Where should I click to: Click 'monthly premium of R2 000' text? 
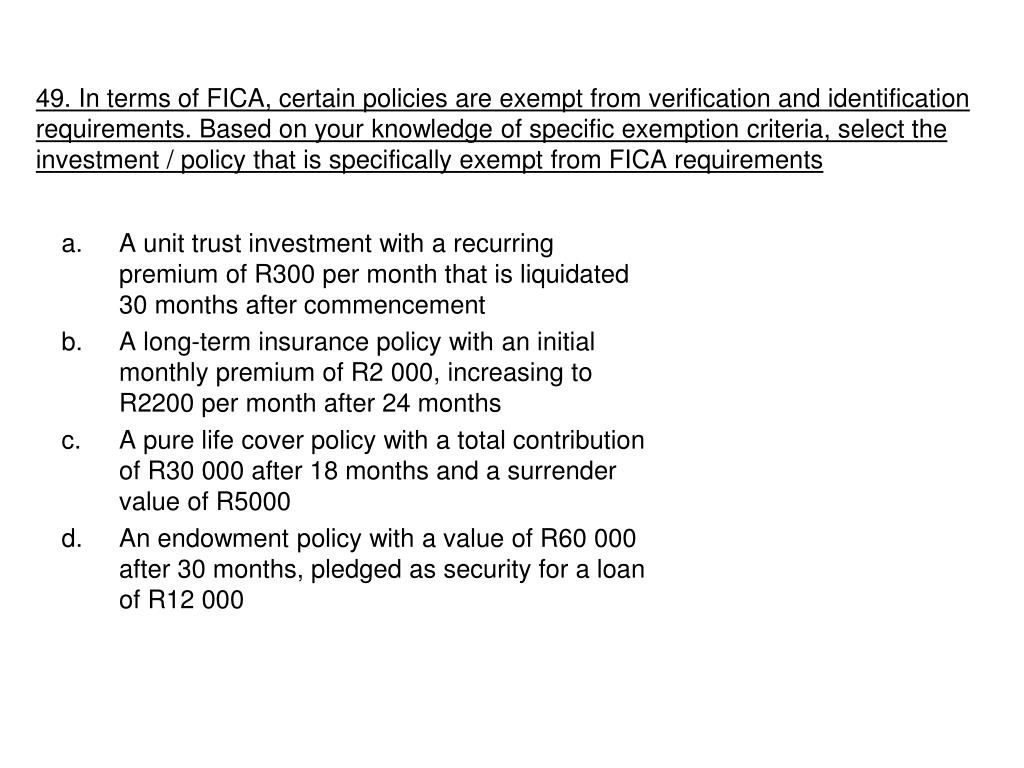276,373
